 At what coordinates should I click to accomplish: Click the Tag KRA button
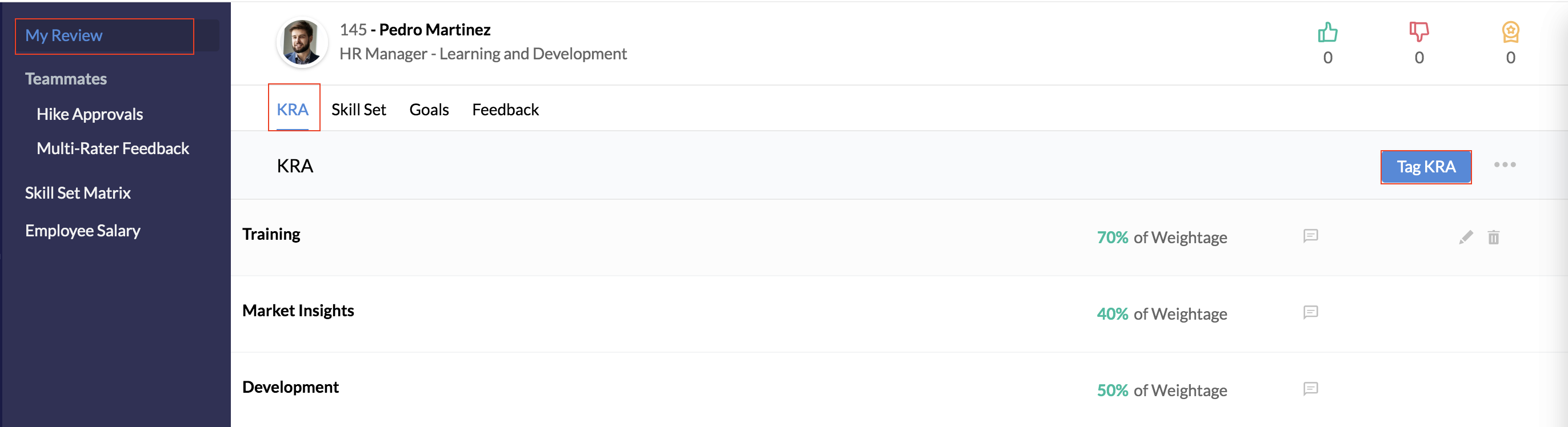pos(1426,167)
